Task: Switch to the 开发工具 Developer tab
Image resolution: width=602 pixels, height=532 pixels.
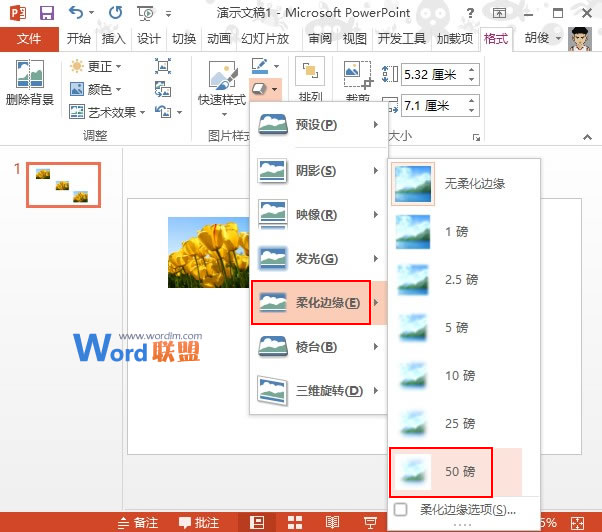Action: click(x=402, y=38)
